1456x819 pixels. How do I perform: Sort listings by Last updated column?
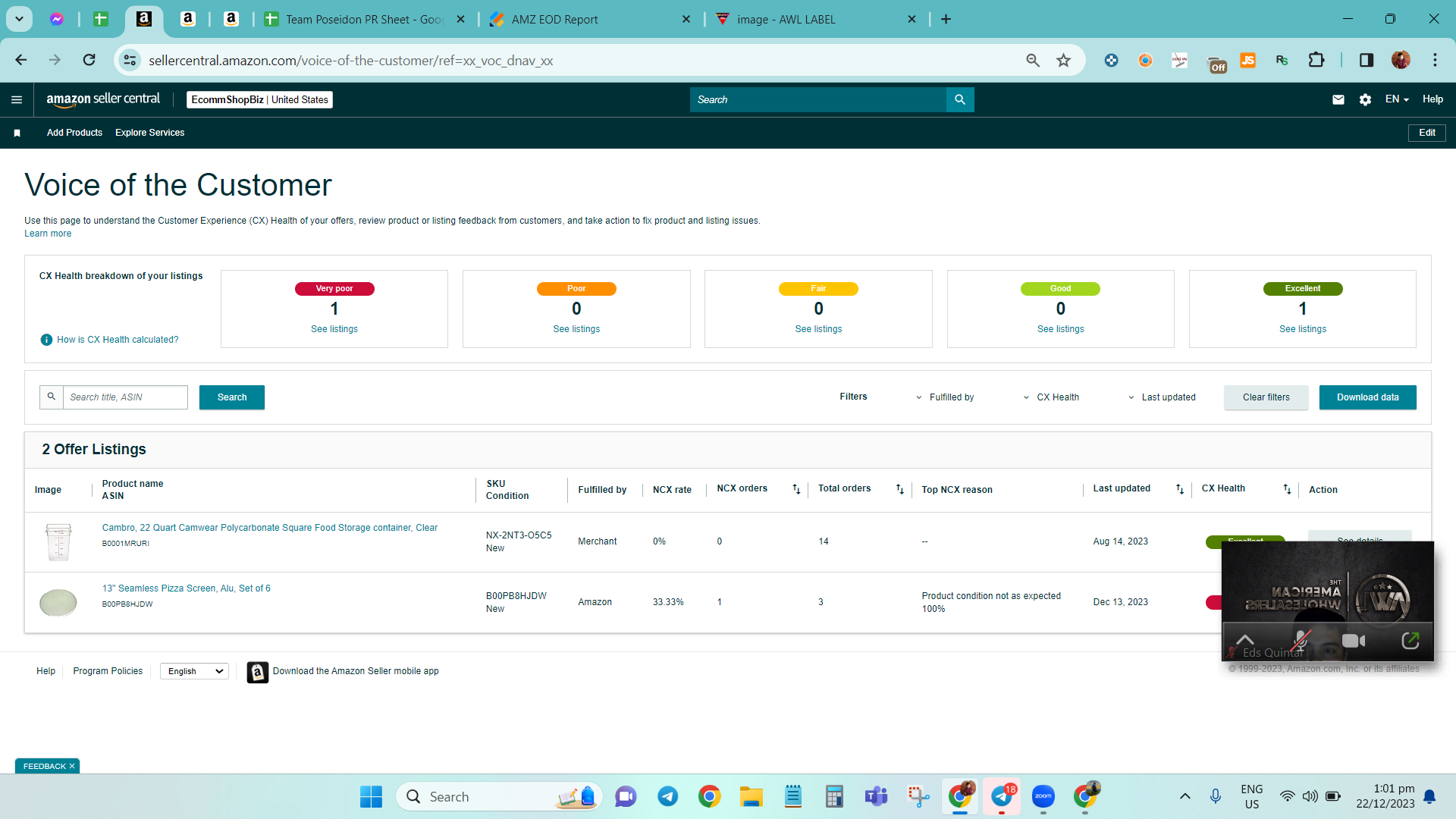[x=1180, y=489]
